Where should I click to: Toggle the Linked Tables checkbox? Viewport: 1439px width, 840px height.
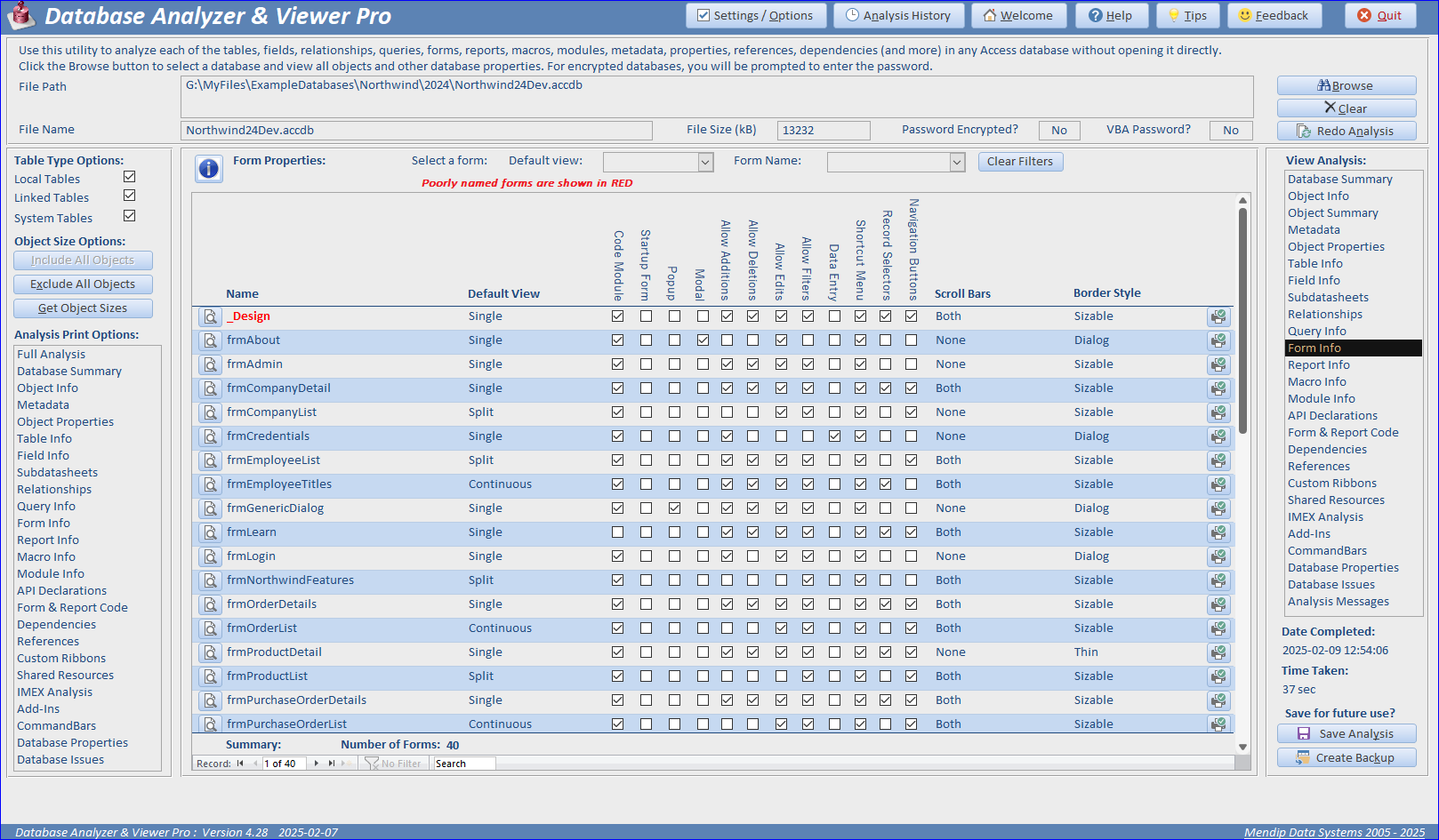point(130,196)
